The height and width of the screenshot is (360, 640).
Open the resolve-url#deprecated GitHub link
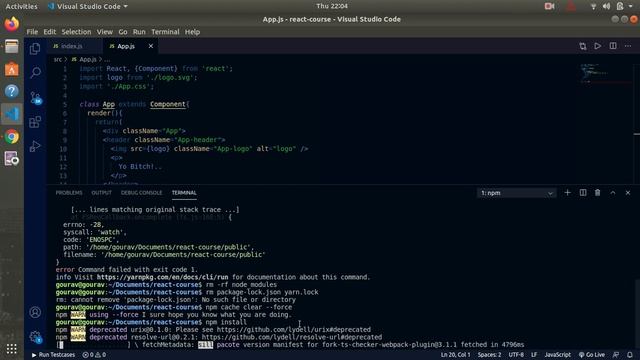click(292, 337)
